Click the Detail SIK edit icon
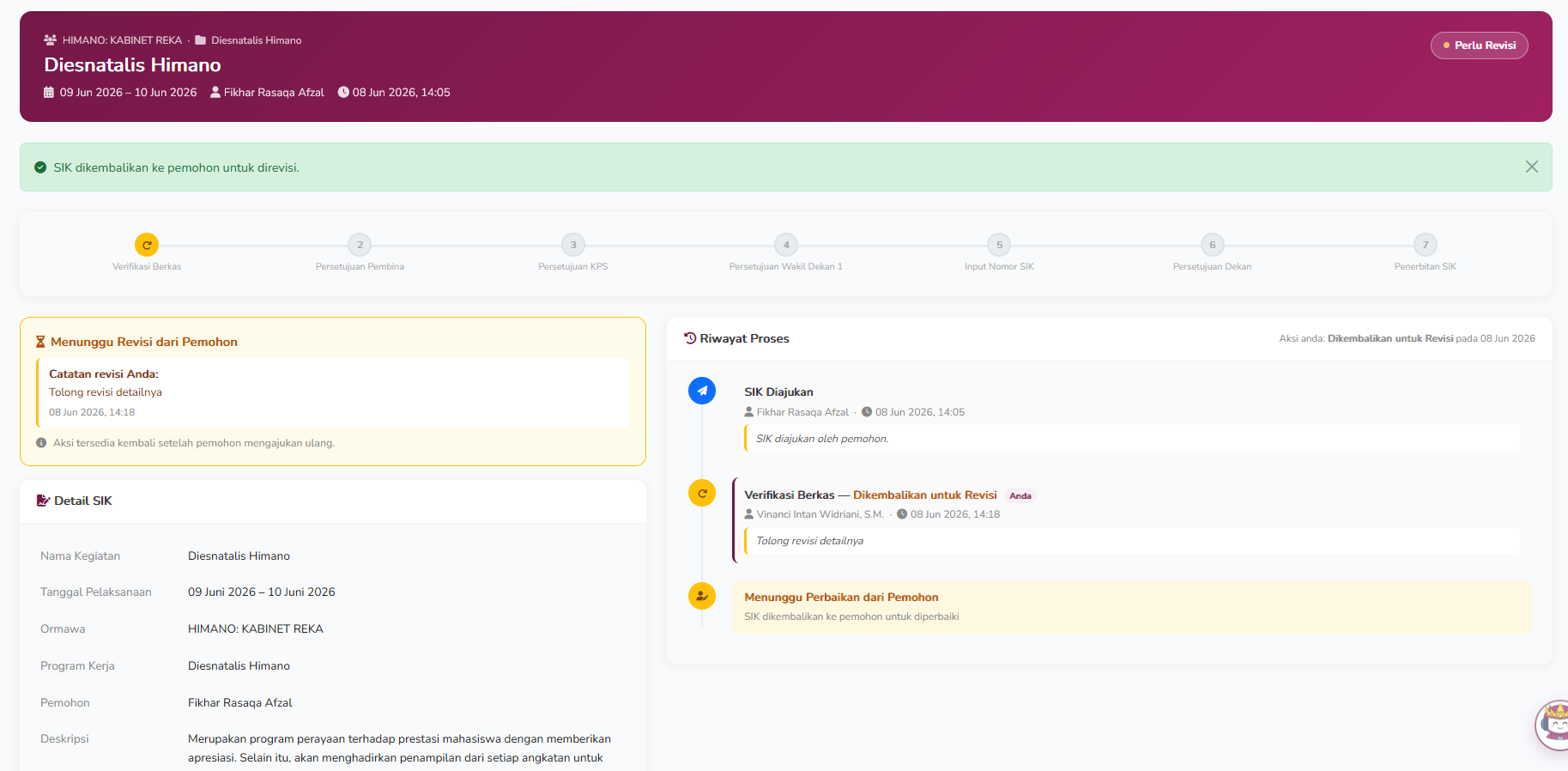This screenshot has height=771, width=1568. [43, 501]
